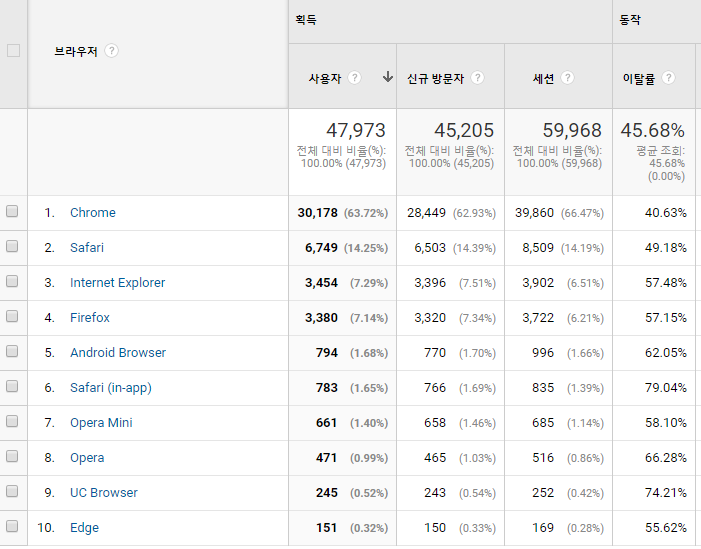
Task: Select Internet Explorer new visitors 3,396
Action: (x=430, y=283)
